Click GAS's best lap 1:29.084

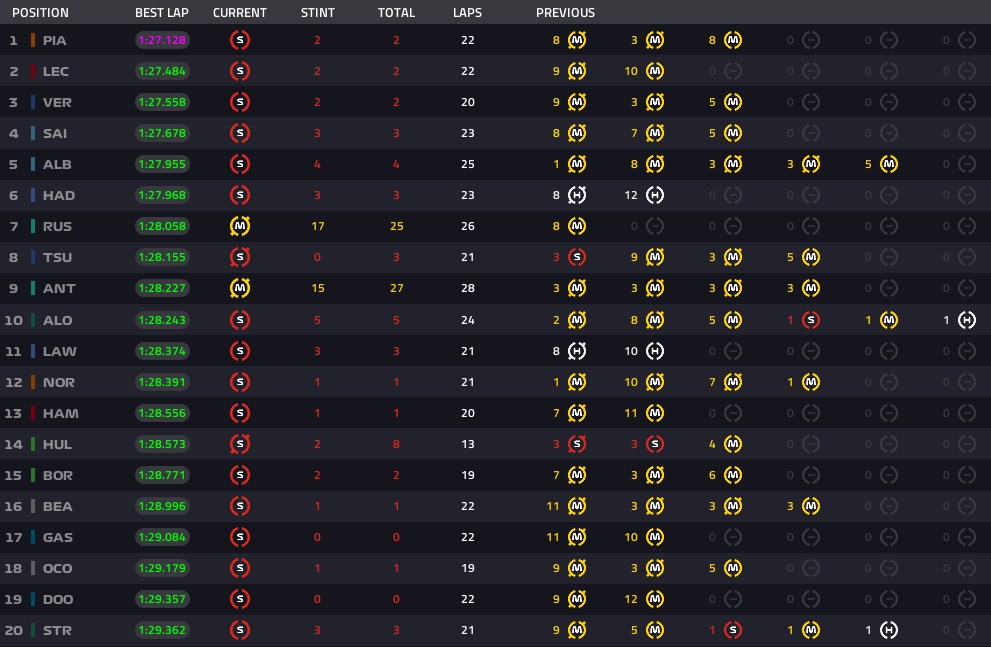pyautogui.click(x=162, y=536)
